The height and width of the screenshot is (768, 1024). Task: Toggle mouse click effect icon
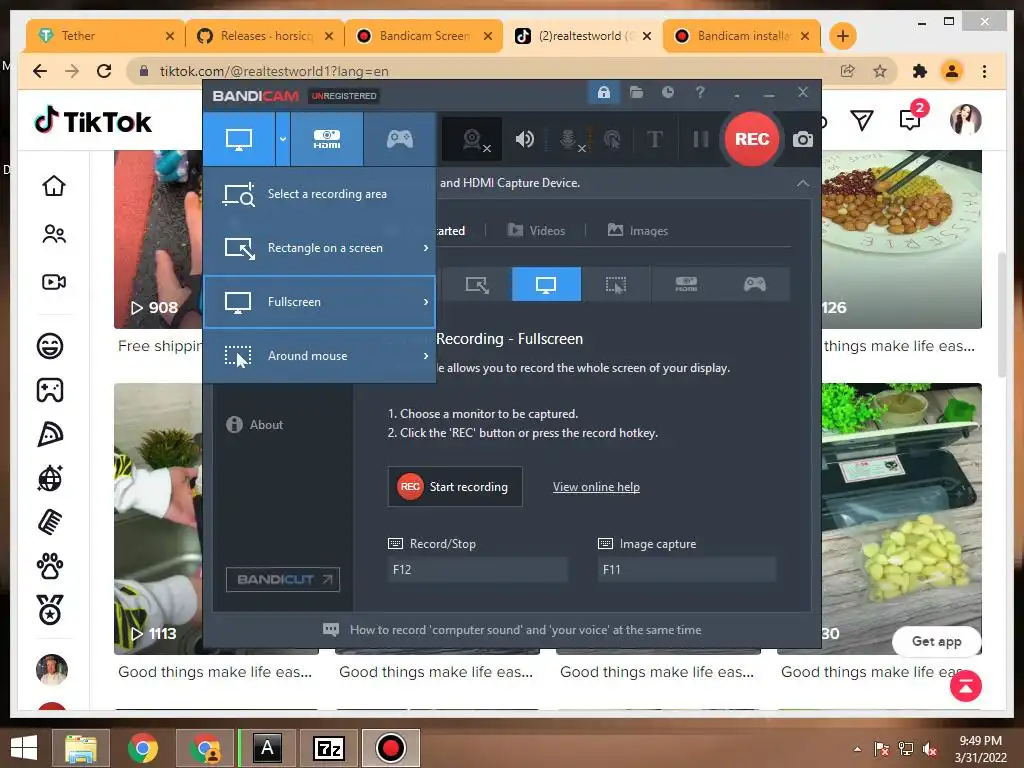[612, 139]
